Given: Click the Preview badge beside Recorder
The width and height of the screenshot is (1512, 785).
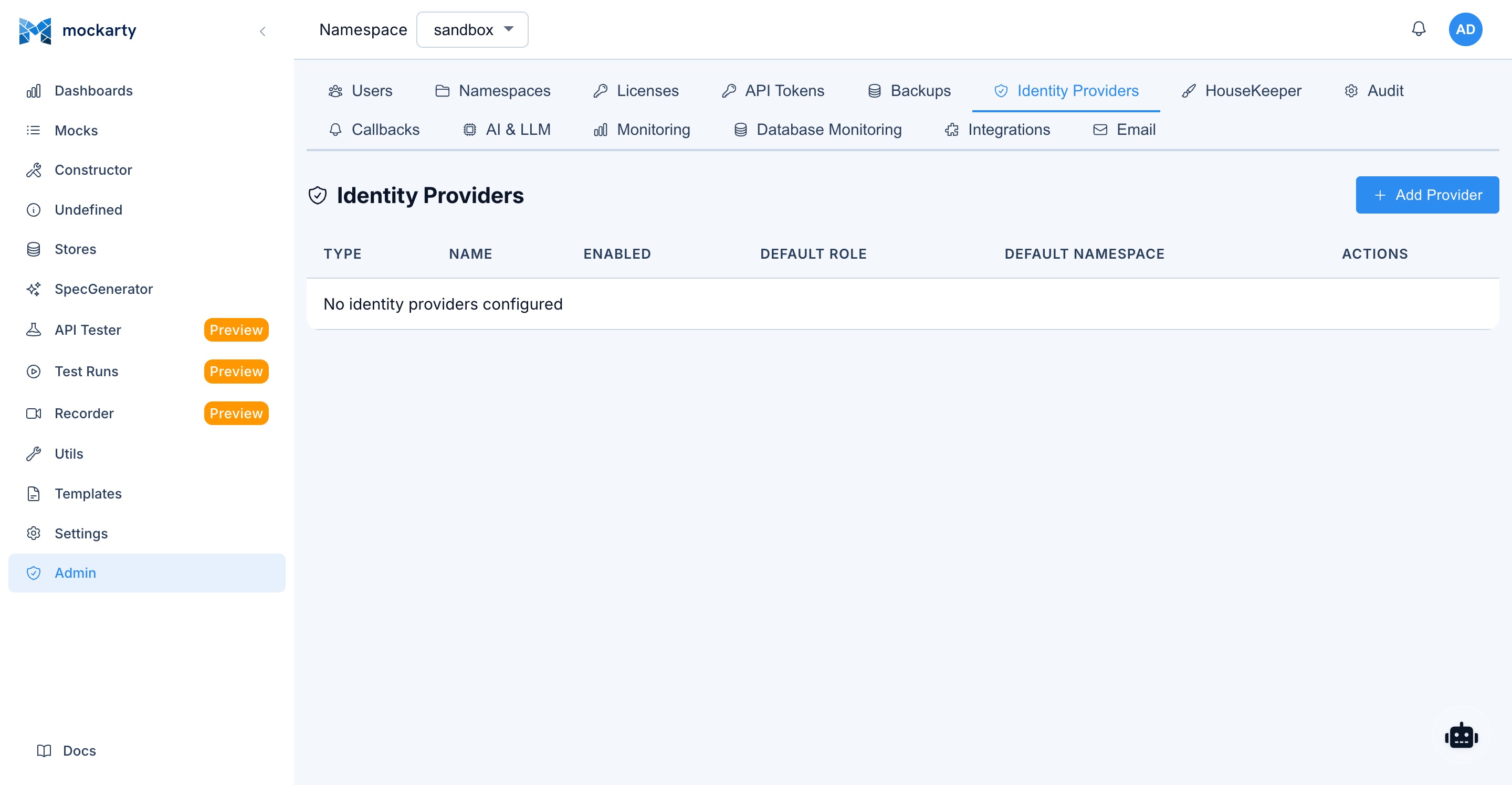Looking at the screenshot, I should [x=236, y=413].
